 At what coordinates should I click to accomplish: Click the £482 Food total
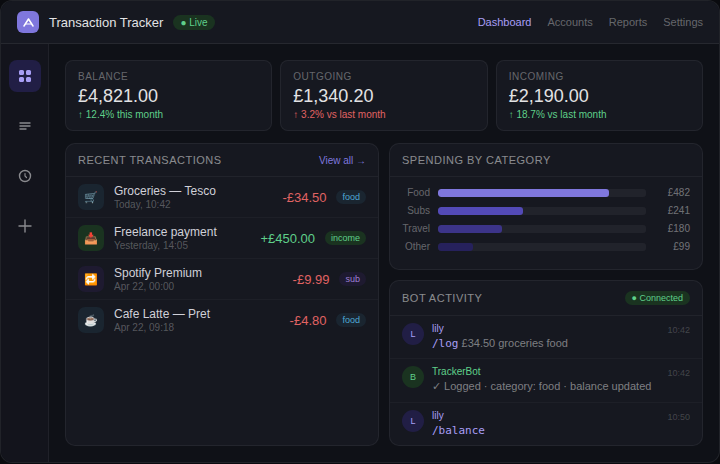679,192
